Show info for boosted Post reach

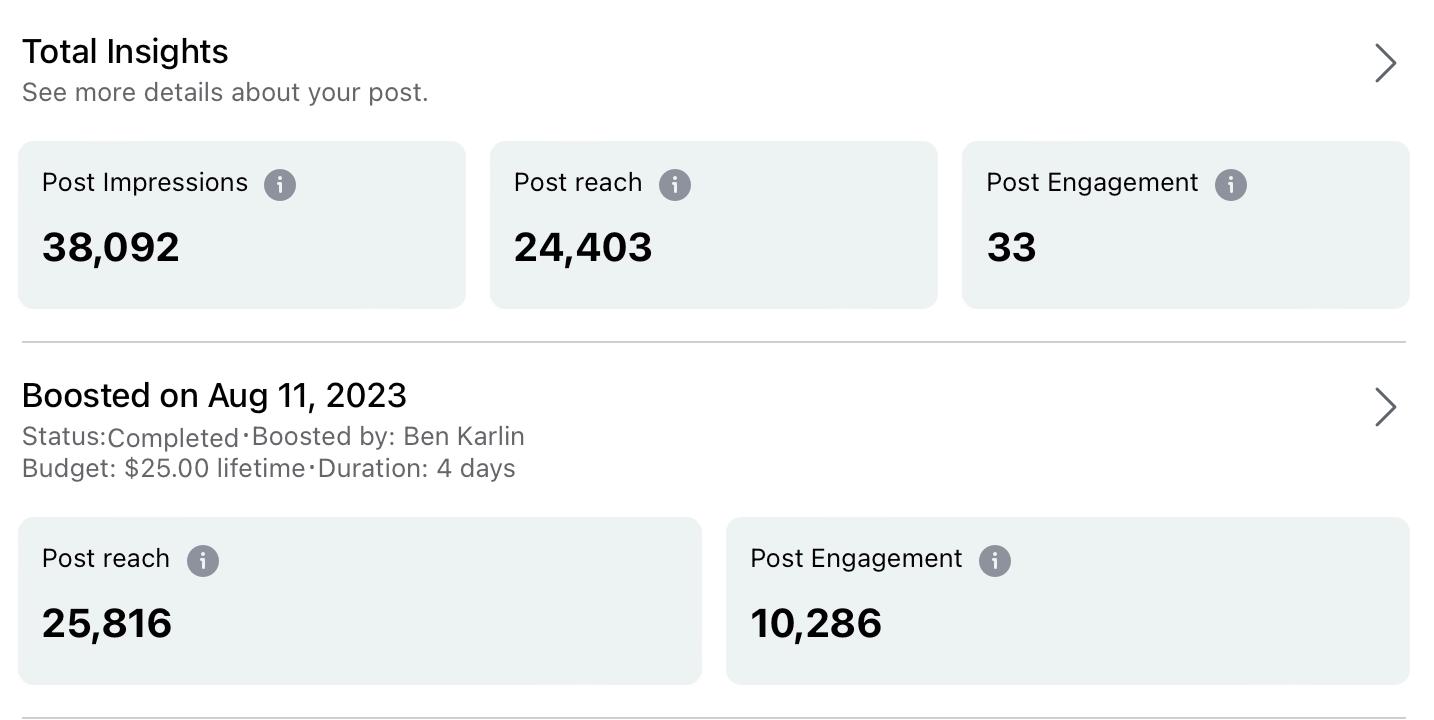[203, 561]
